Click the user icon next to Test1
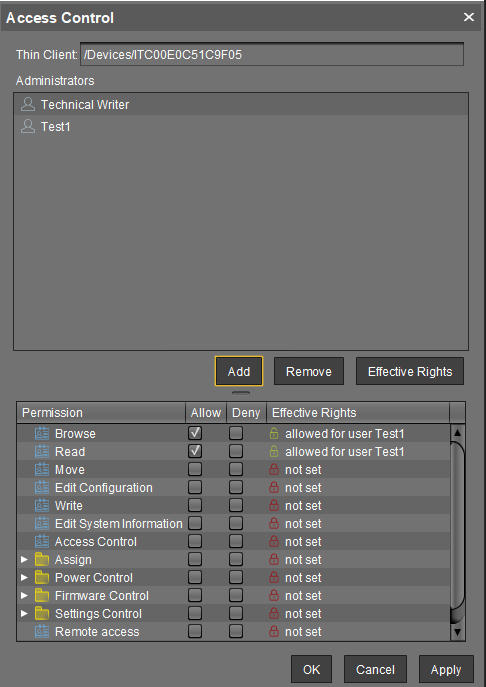Screen dimensions: 486x687 (x=28, y=126)
